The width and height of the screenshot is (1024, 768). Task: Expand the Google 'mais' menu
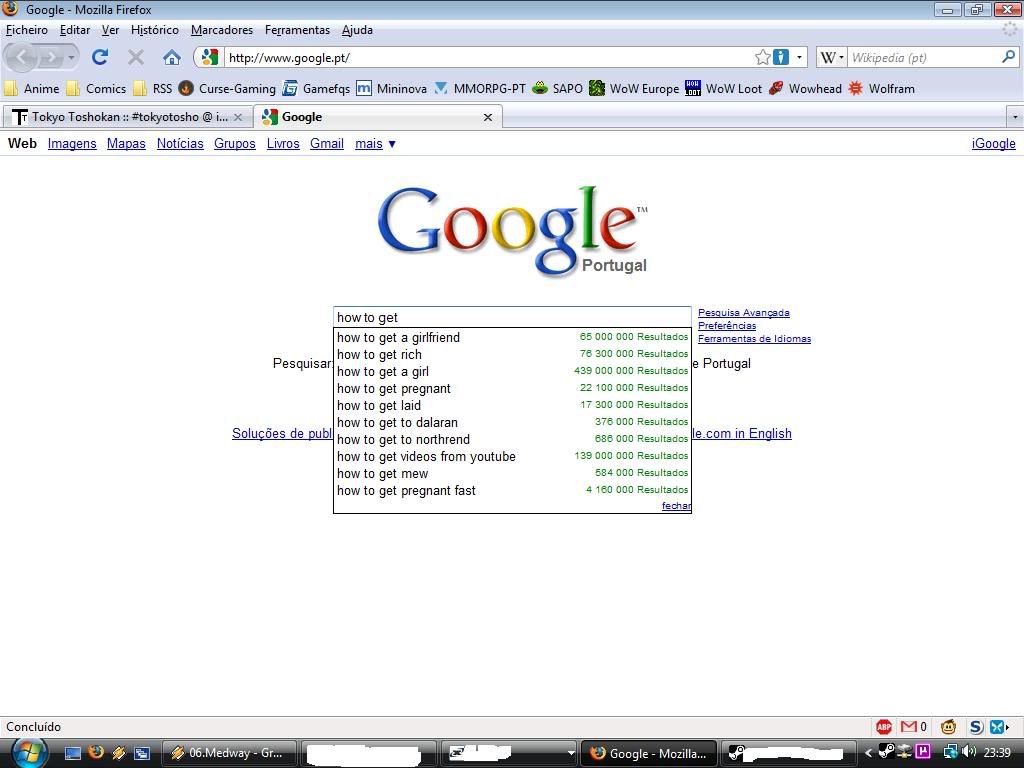(375, 144)
